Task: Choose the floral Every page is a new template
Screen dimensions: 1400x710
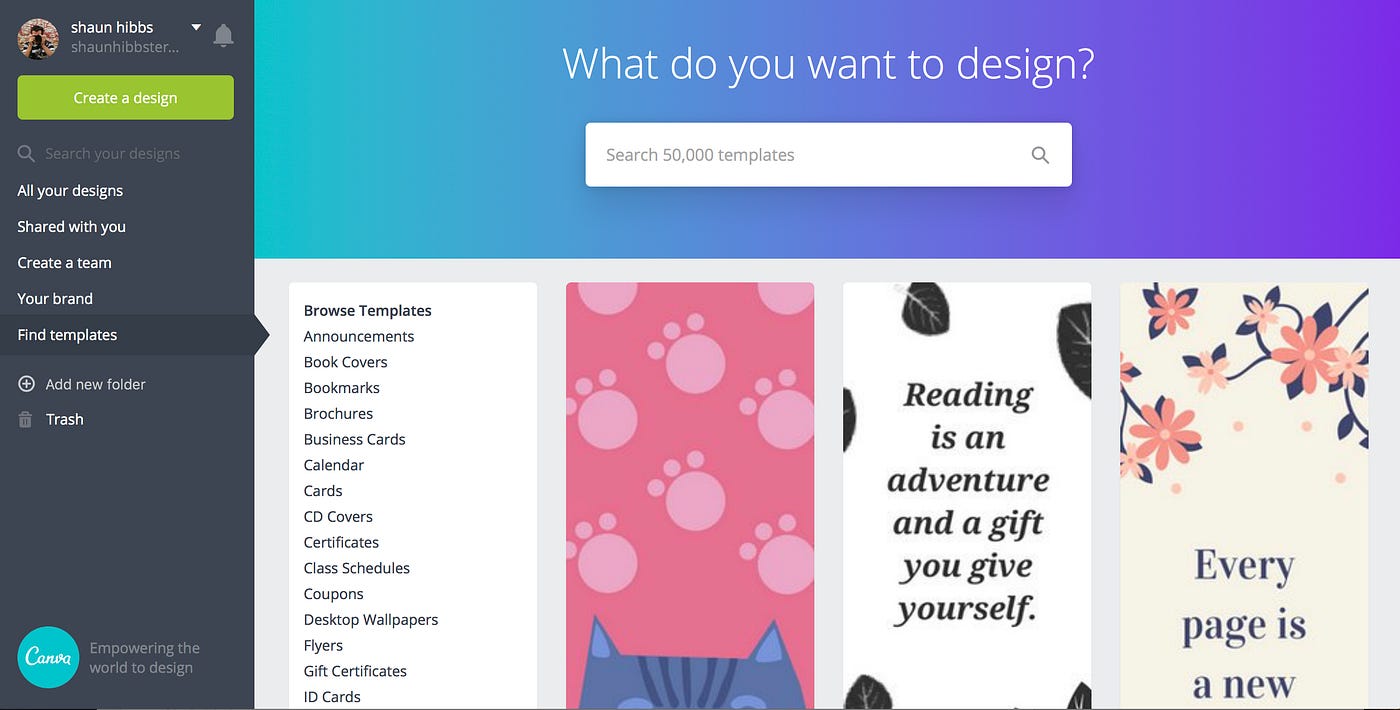Action: [1244, 496]
